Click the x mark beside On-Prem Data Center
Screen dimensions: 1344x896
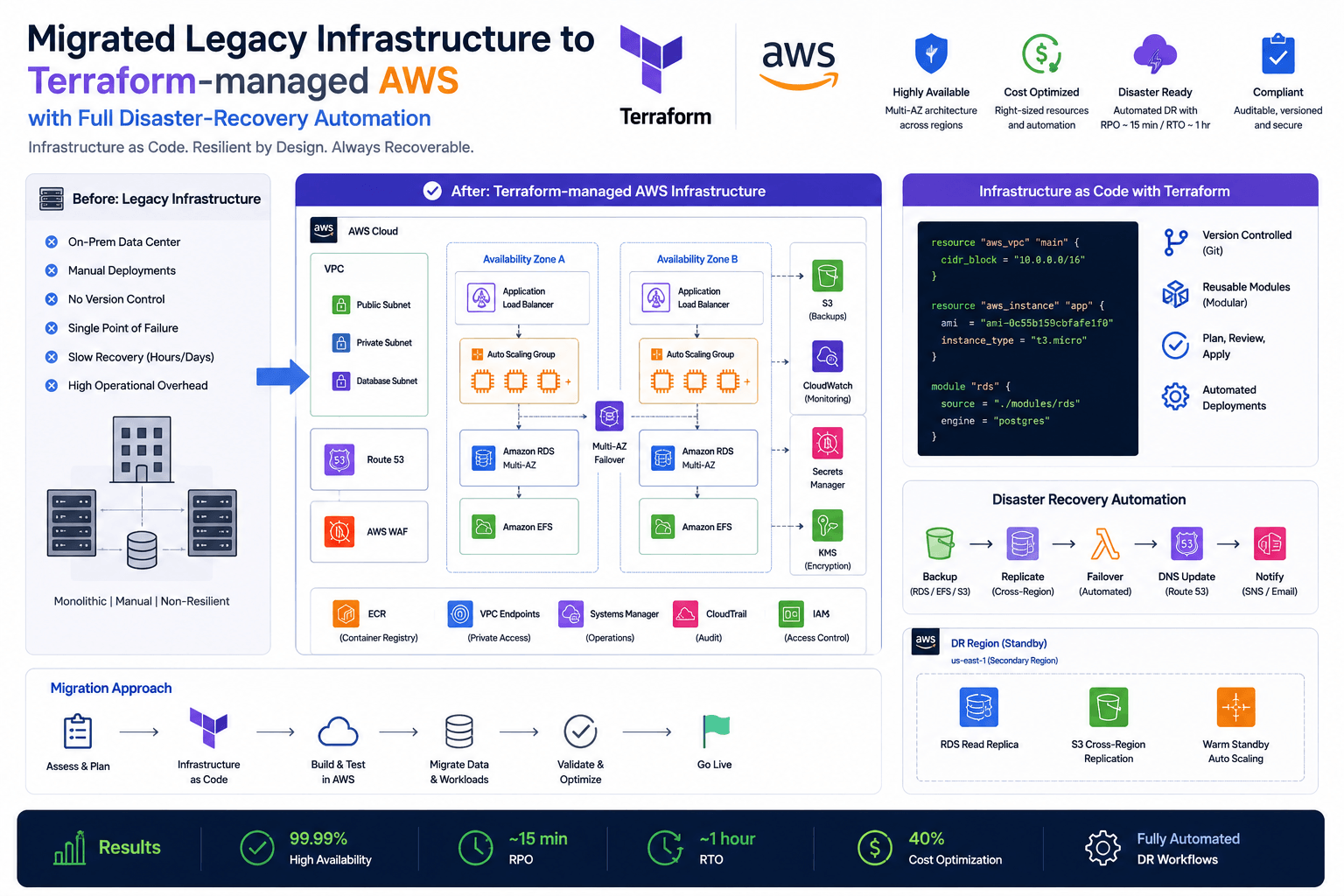point(52,241)
